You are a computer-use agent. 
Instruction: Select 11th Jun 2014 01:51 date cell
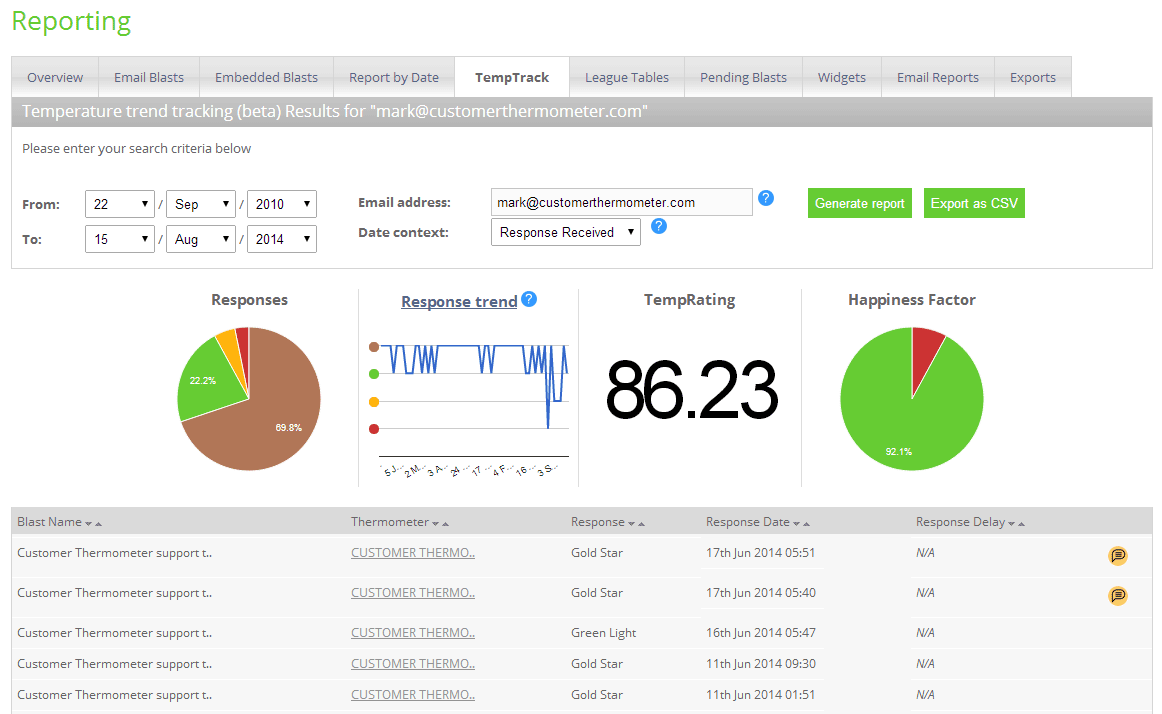coord(760,695)
